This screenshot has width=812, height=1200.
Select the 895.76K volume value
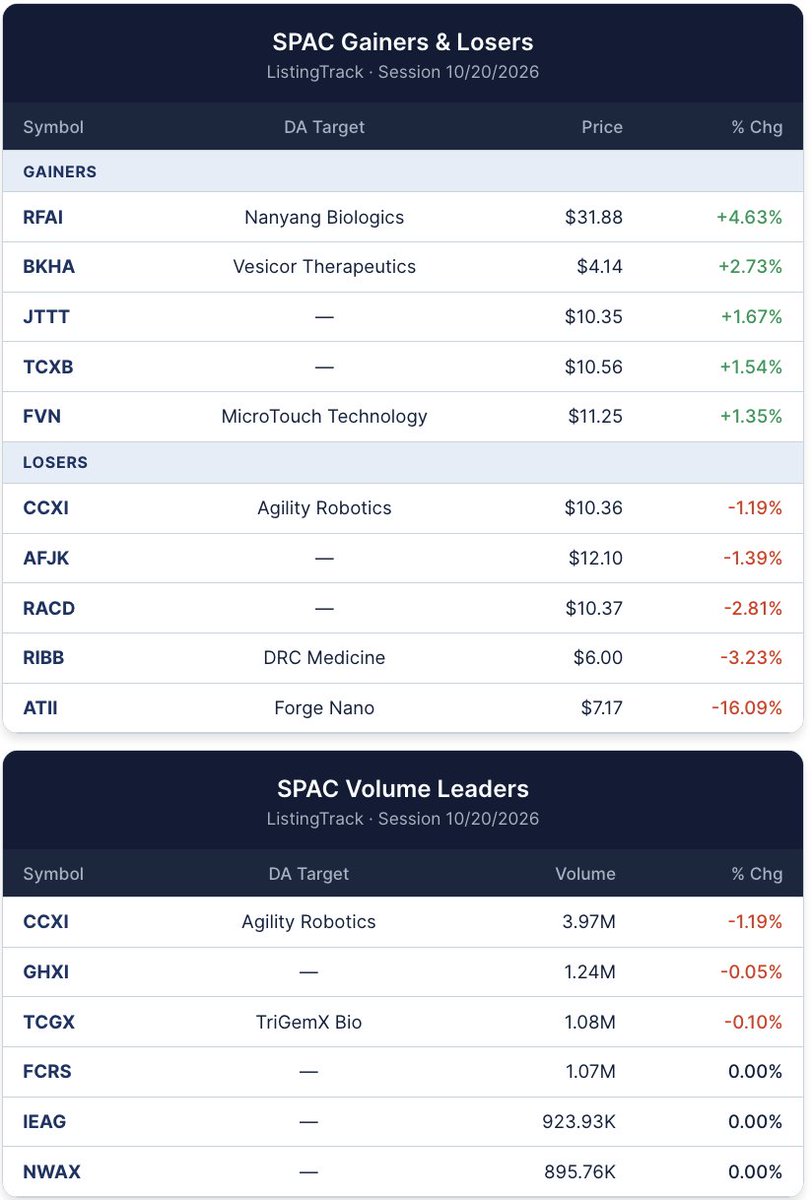pyautogui.click(x=579, y=1172)
